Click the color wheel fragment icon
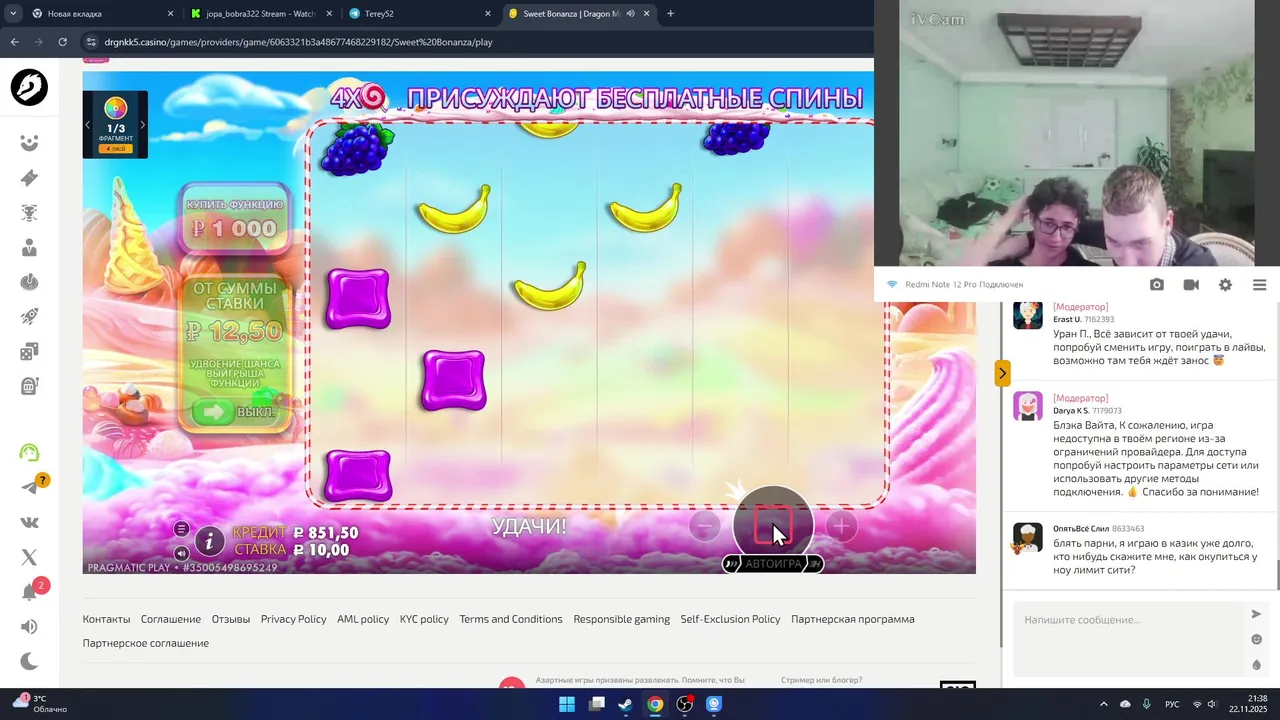Image resolution: width=1280 pixels, height=720 pixels. point(115,108)
